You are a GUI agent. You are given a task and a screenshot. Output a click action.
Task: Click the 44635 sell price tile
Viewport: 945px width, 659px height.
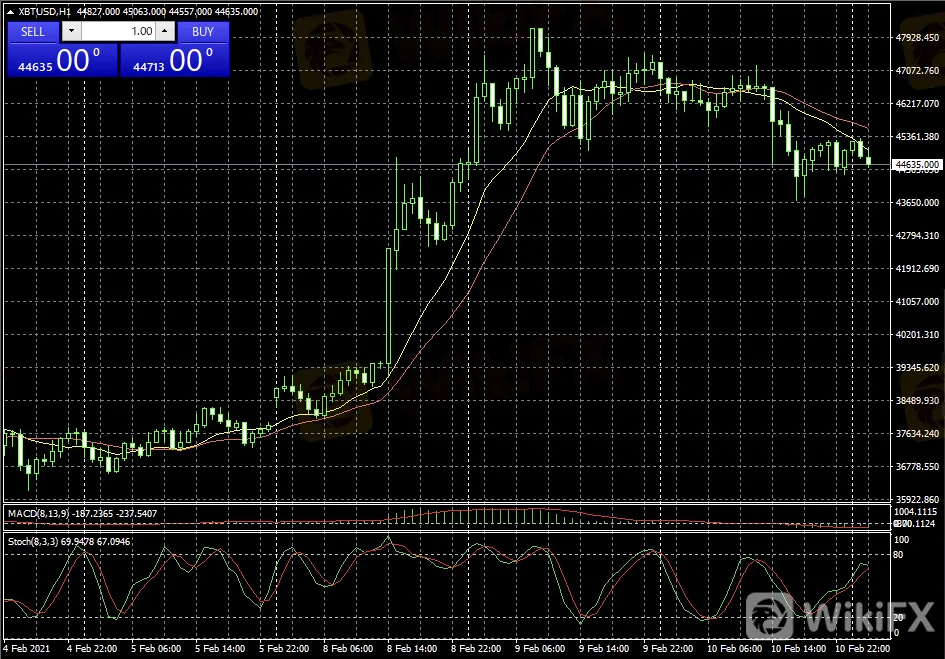point(61,61)
